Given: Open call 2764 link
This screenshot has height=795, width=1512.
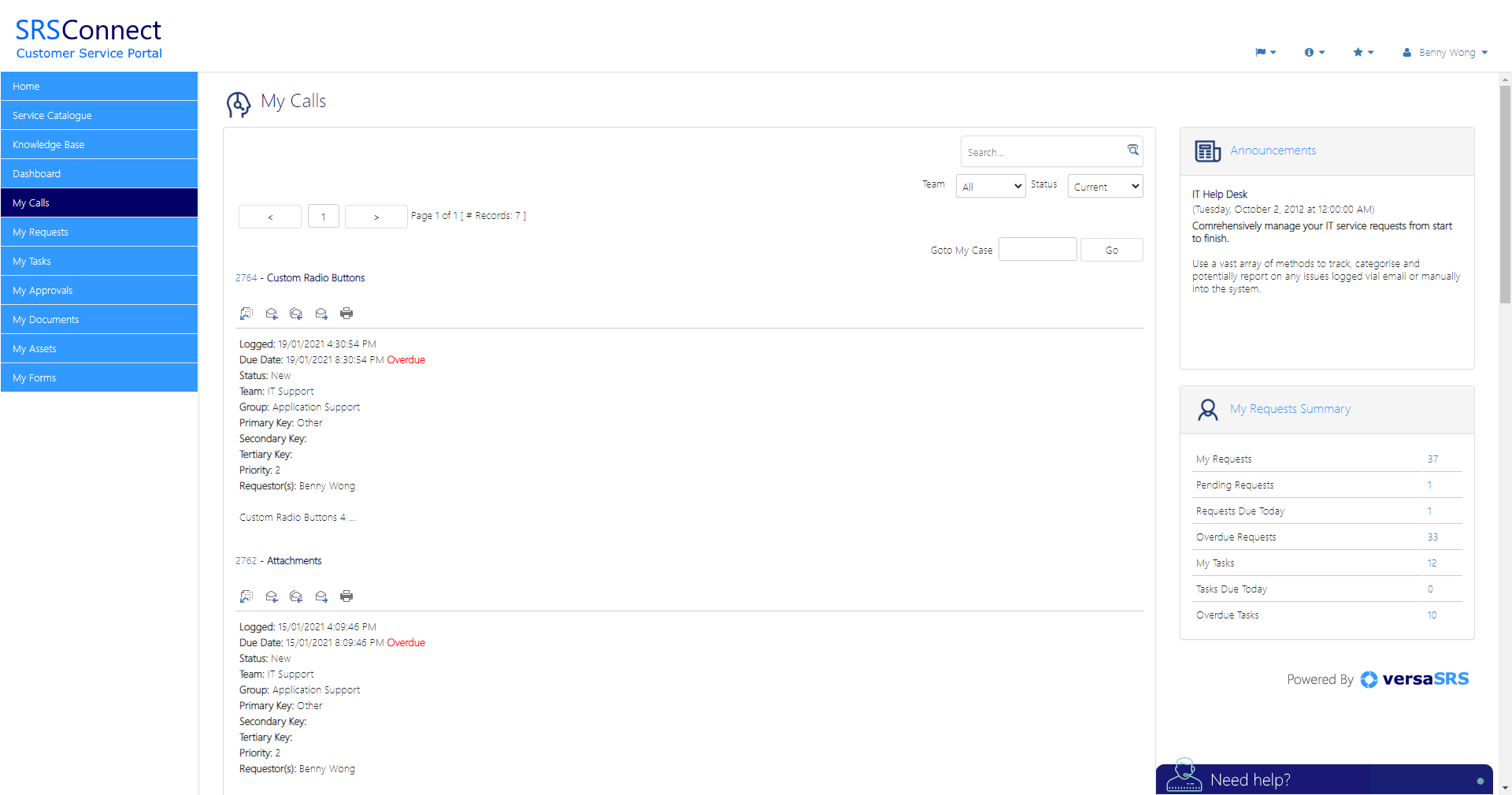Looking at the screenshot, I should coord(246,278).
